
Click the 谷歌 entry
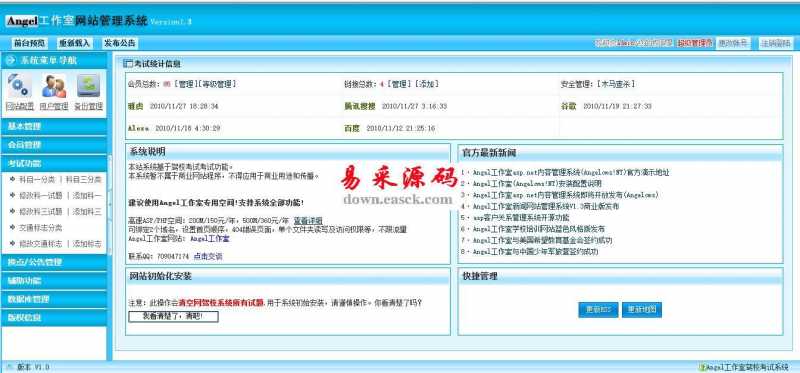(x=568, y=106)
